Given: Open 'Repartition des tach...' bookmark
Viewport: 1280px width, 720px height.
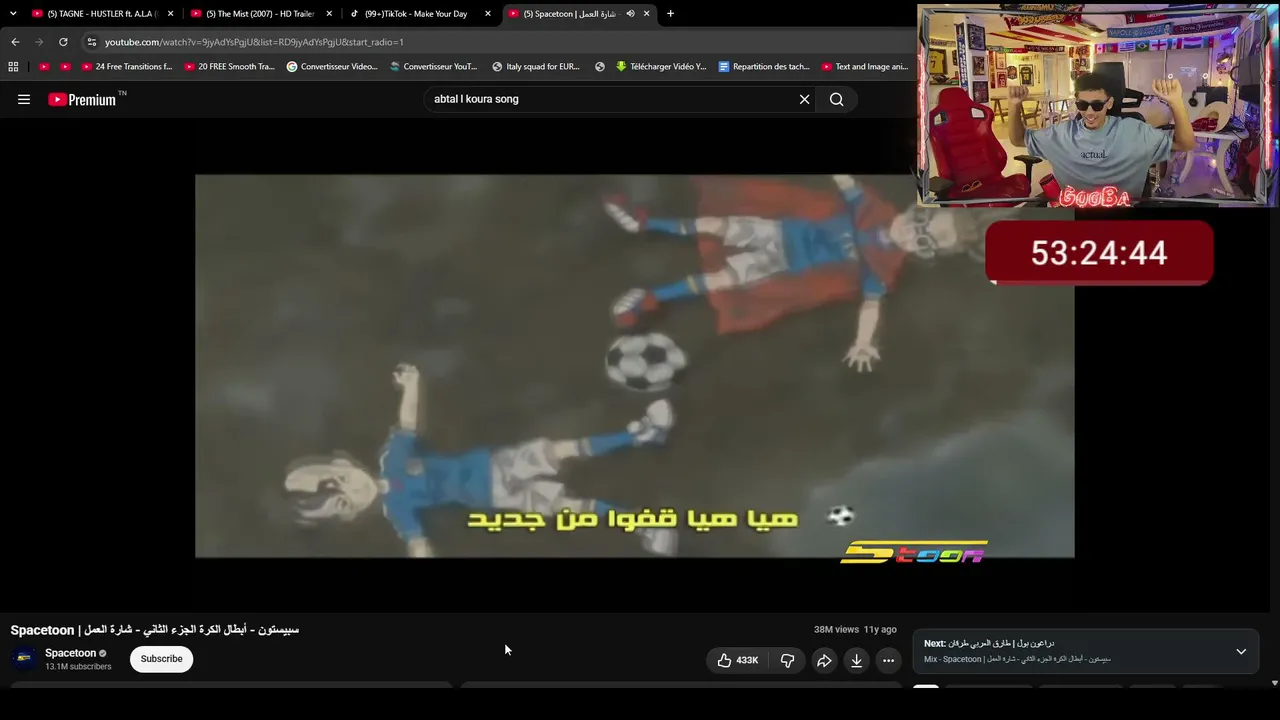Looking at the screenshot, I should click(x=764, y=67).
